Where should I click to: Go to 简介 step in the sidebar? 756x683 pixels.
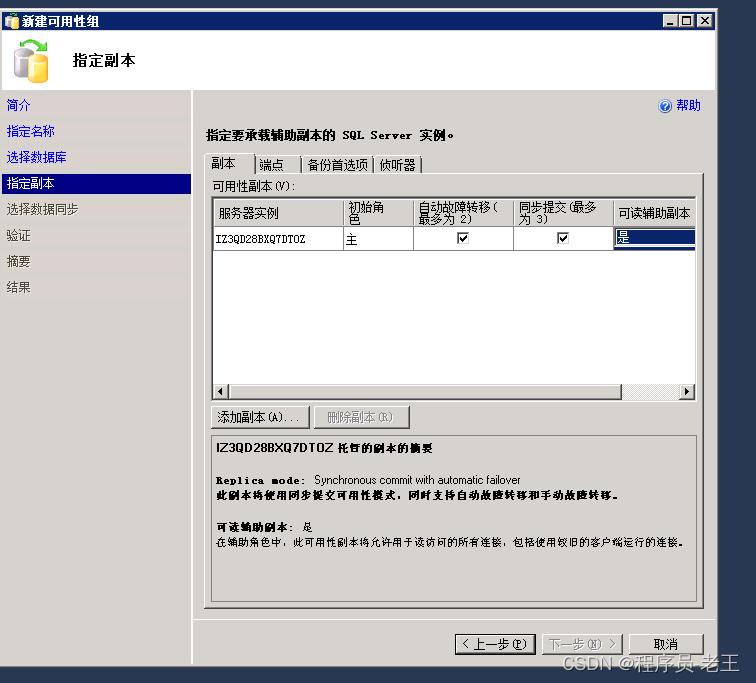(x=19, y=105)
